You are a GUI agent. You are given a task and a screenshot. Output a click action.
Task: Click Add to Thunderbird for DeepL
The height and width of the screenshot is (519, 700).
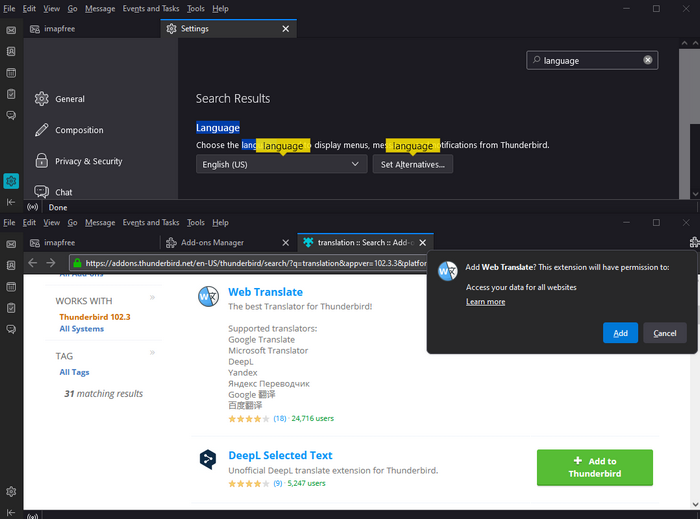[x=595, y=467]
